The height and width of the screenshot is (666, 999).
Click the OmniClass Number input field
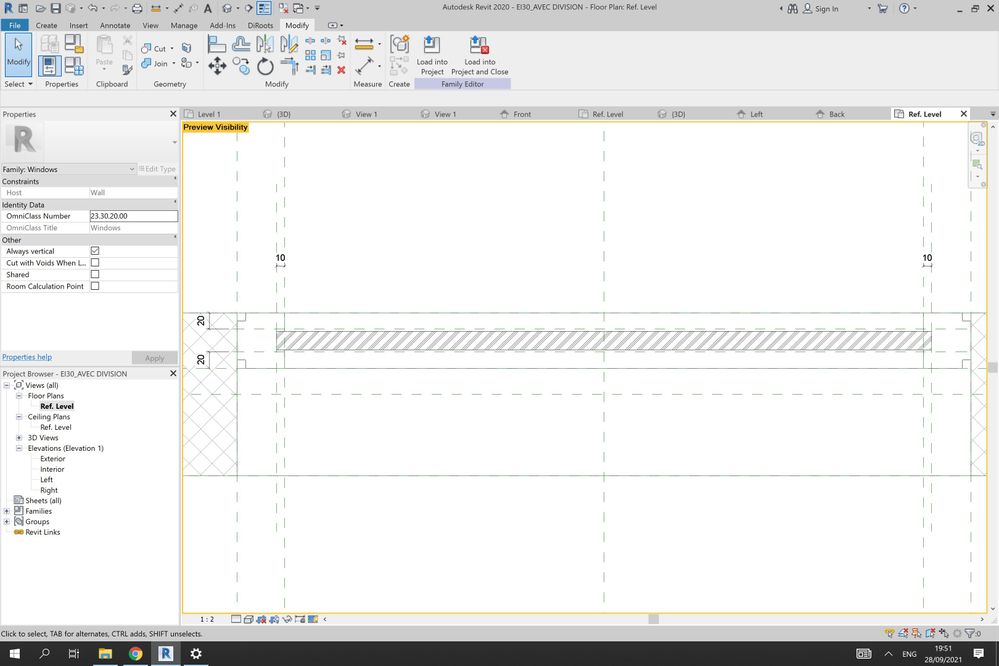[134, 216]
